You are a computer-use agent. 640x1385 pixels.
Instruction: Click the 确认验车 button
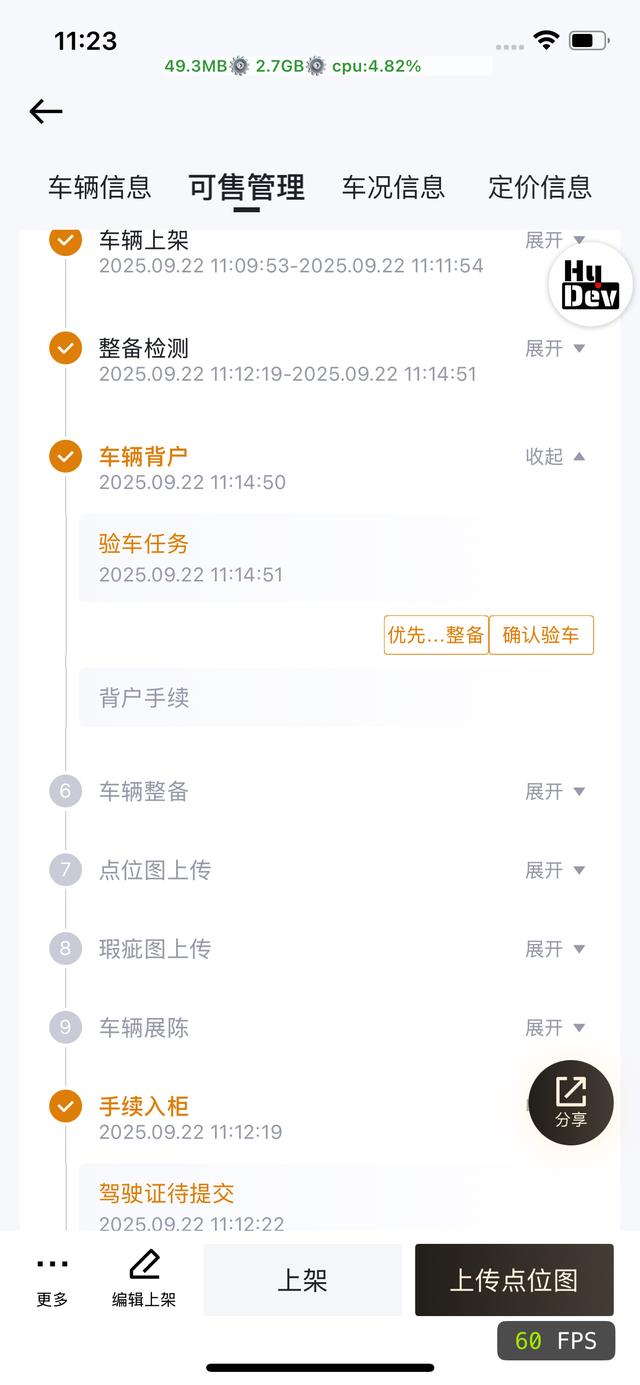click(541, 635)
